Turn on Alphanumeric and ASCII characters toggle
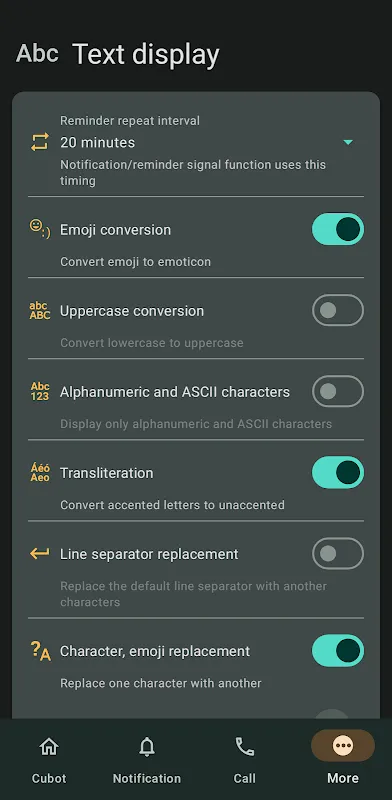 (x=338, y=391)
